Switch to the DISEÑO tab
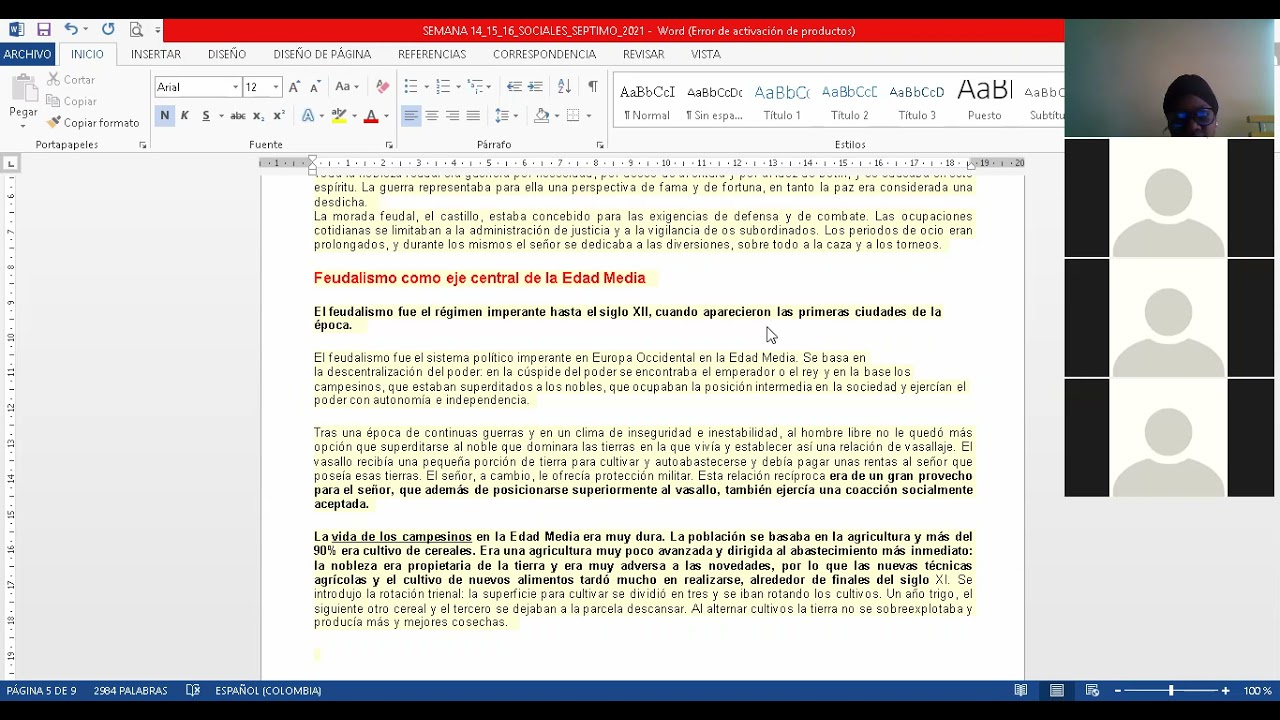The image size is (1280, 720). coord(227,54)
